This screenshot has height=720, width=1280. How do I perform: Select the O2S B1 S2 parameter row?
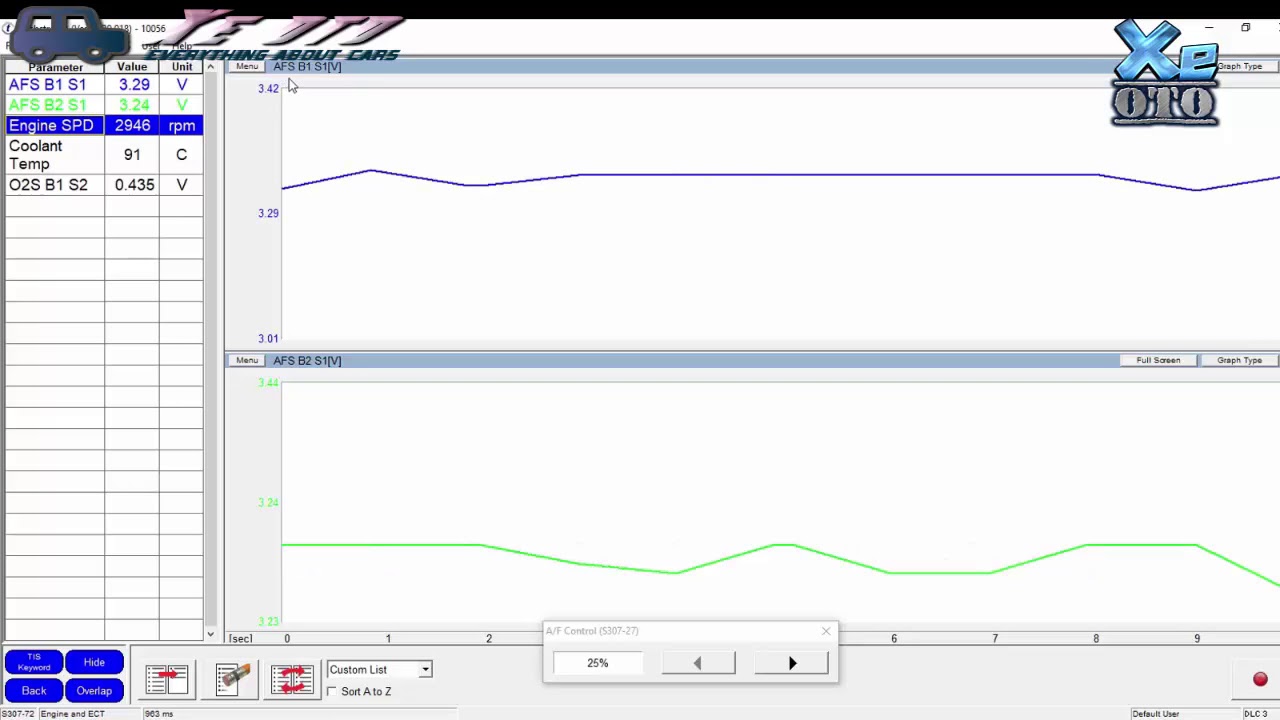click(x=104, y=185)
